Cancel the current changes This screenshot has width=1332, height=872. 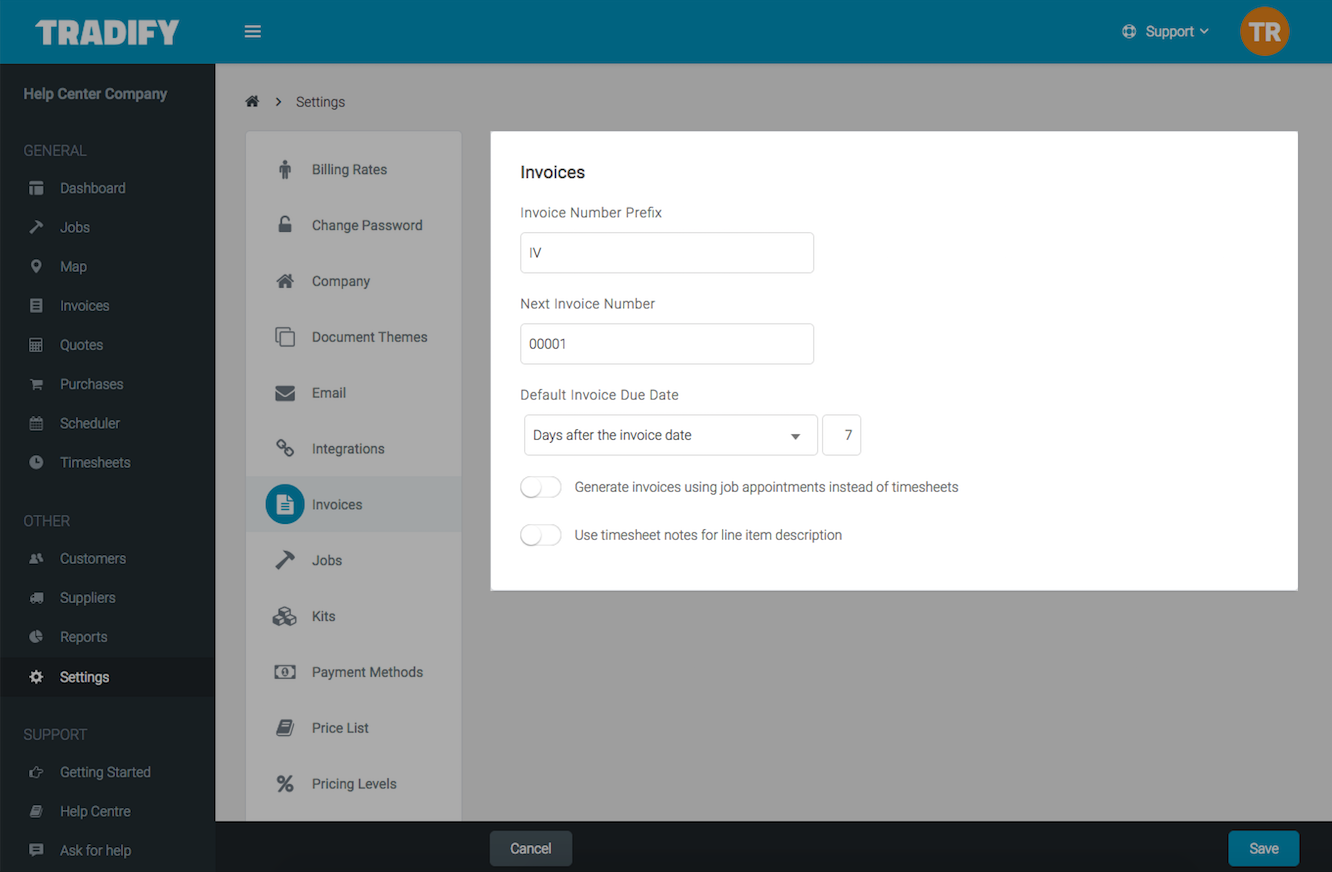coord(530,847)
